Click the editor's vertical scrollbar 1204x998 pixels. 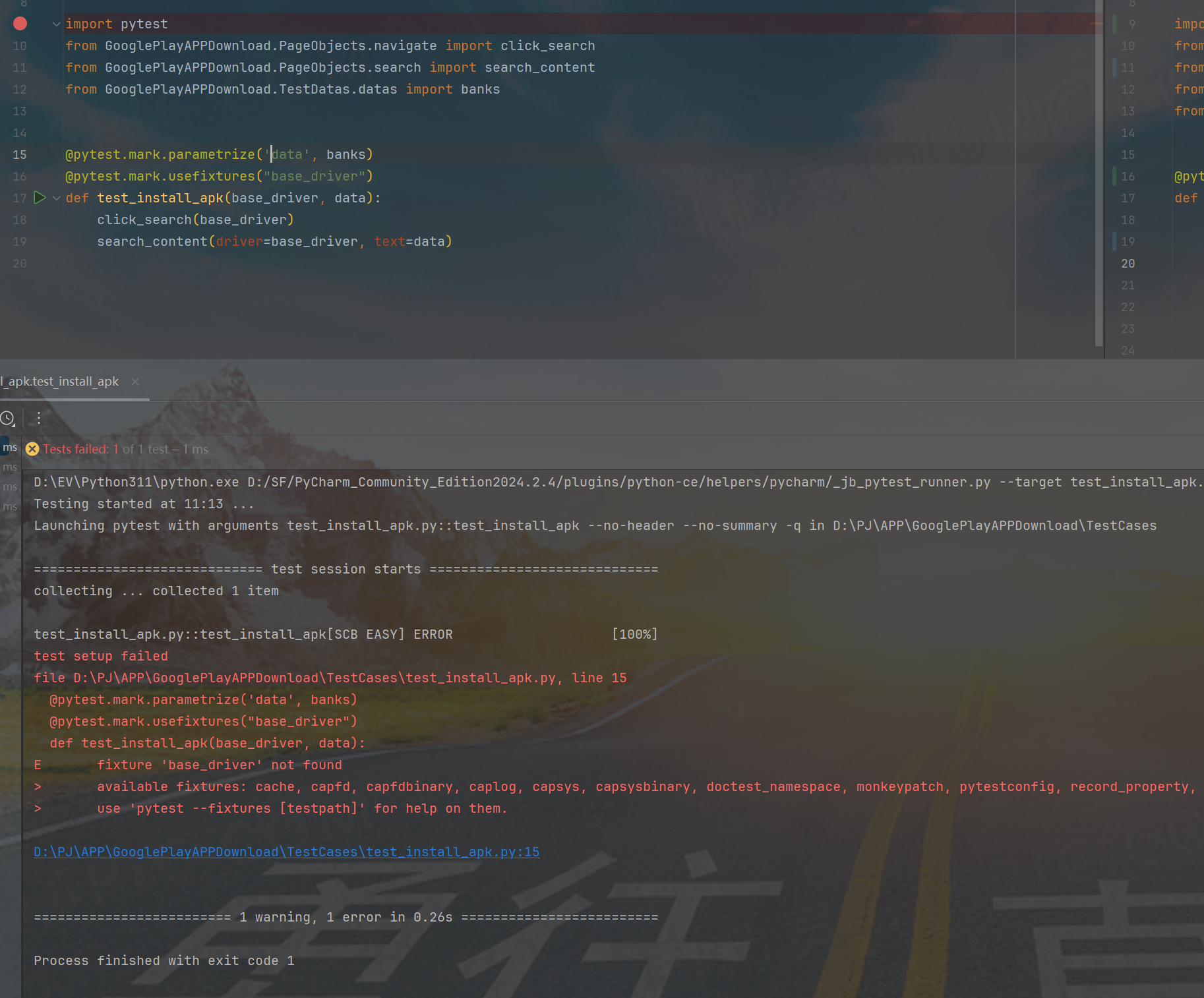coord(1099,178)
